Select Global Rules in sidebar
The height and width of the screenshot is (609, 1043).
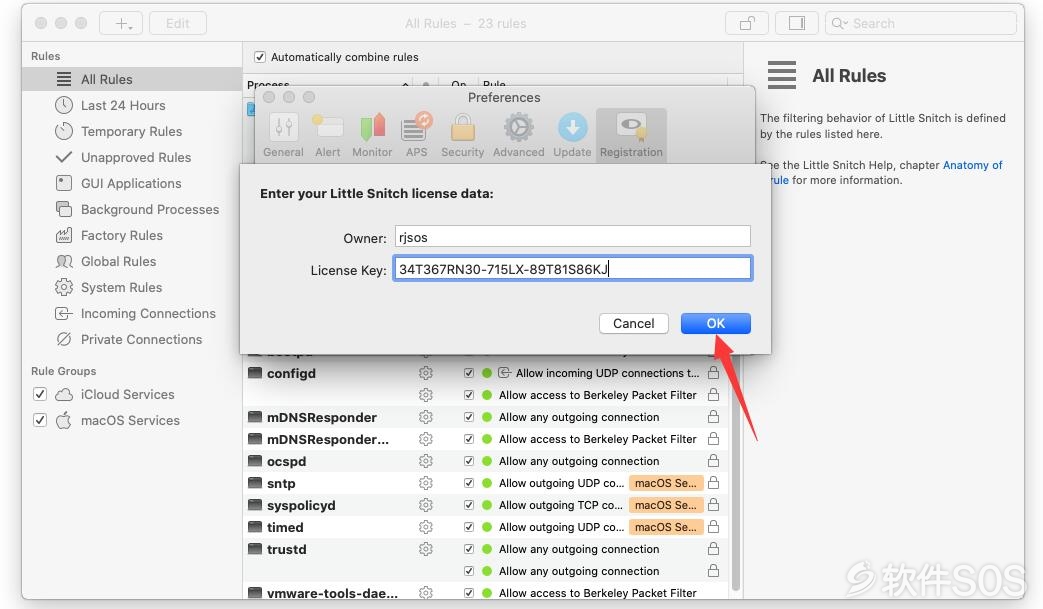[132, 261]
